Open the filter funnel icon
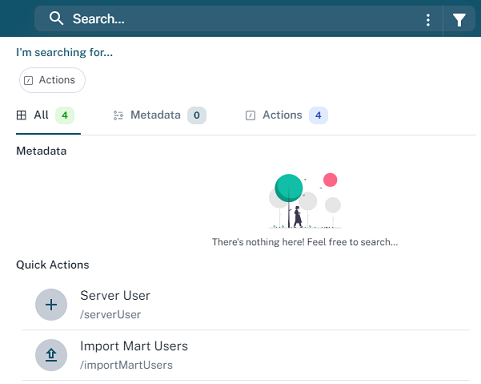Screen dimensions: 481x384 (459, 20)
